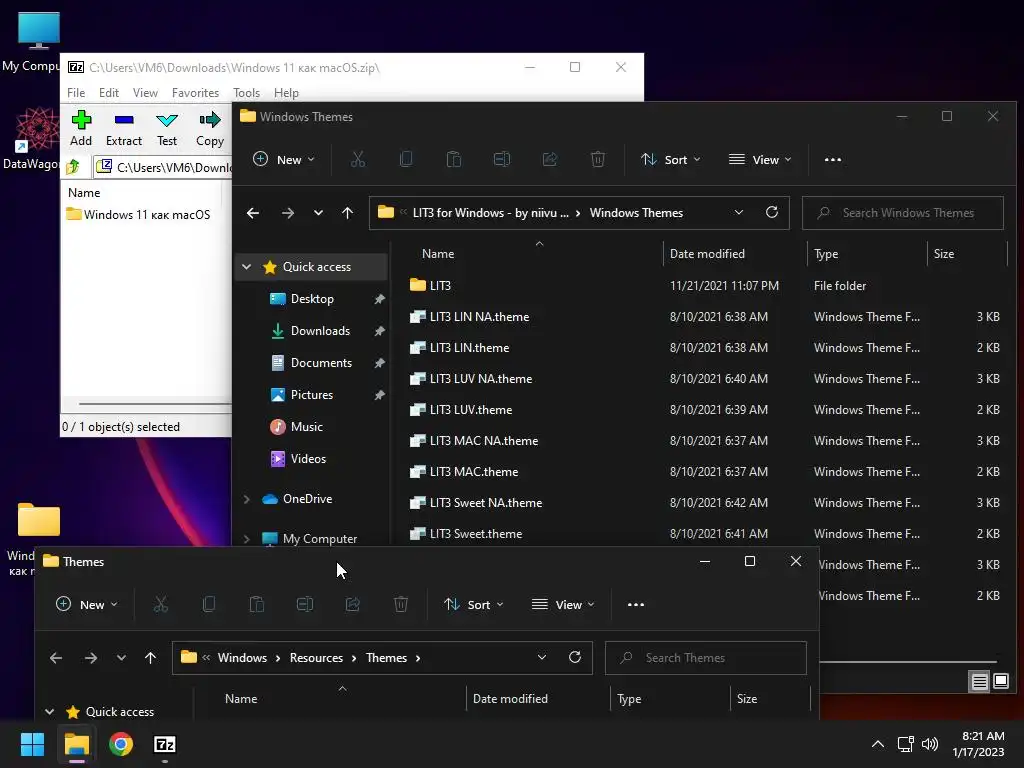Click the Share icon in Windows Themes toolbar
1024x768 pixels.
pyautogui.click(x=550, y=159)
